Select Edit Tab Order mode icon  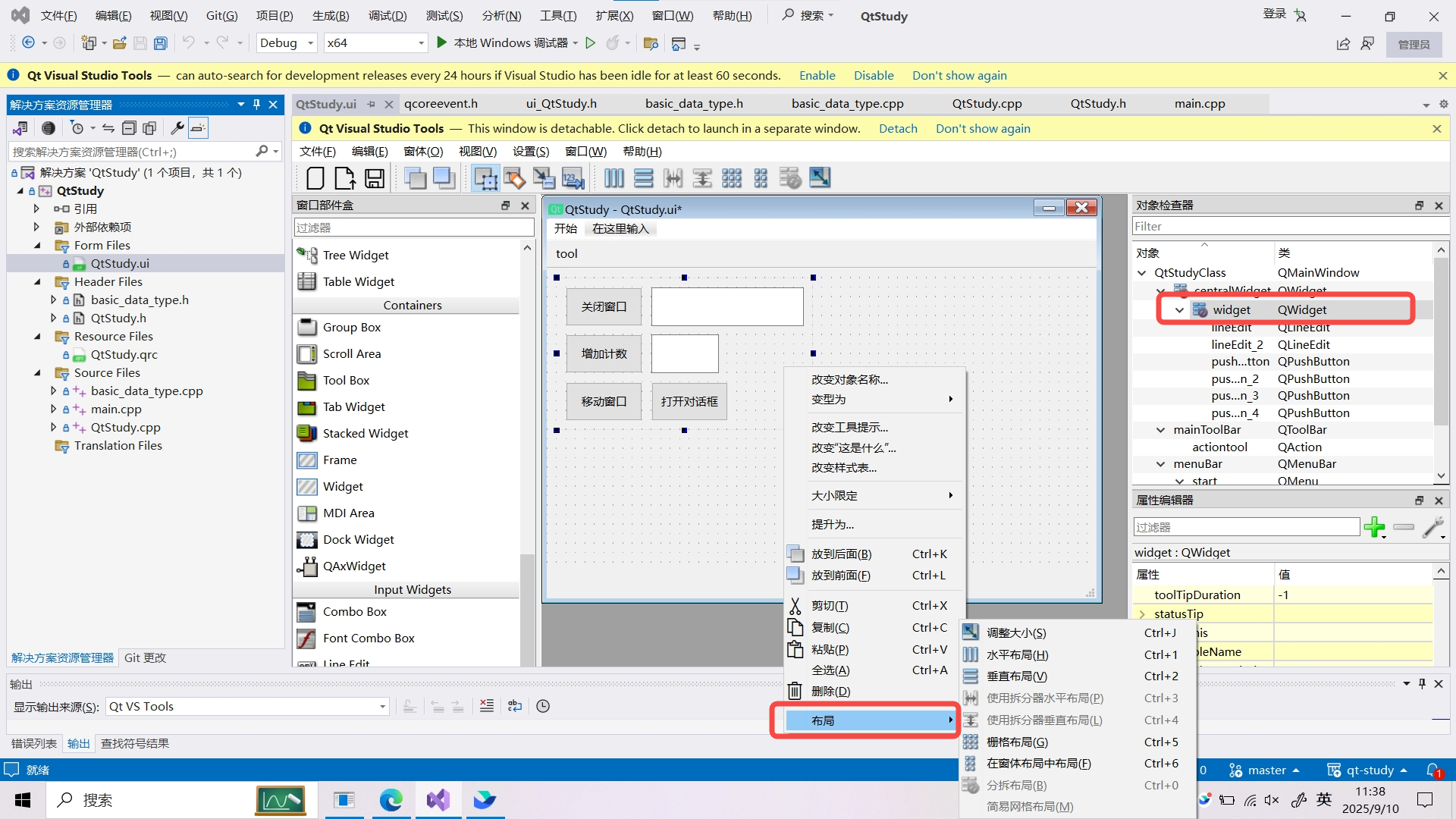coord(573,178)
